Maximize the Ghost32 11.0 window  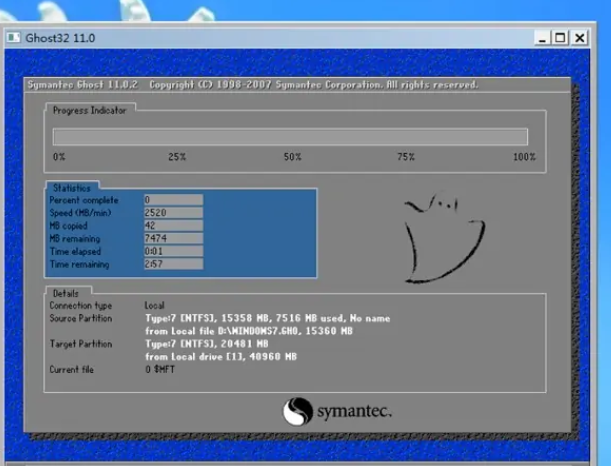560,38
